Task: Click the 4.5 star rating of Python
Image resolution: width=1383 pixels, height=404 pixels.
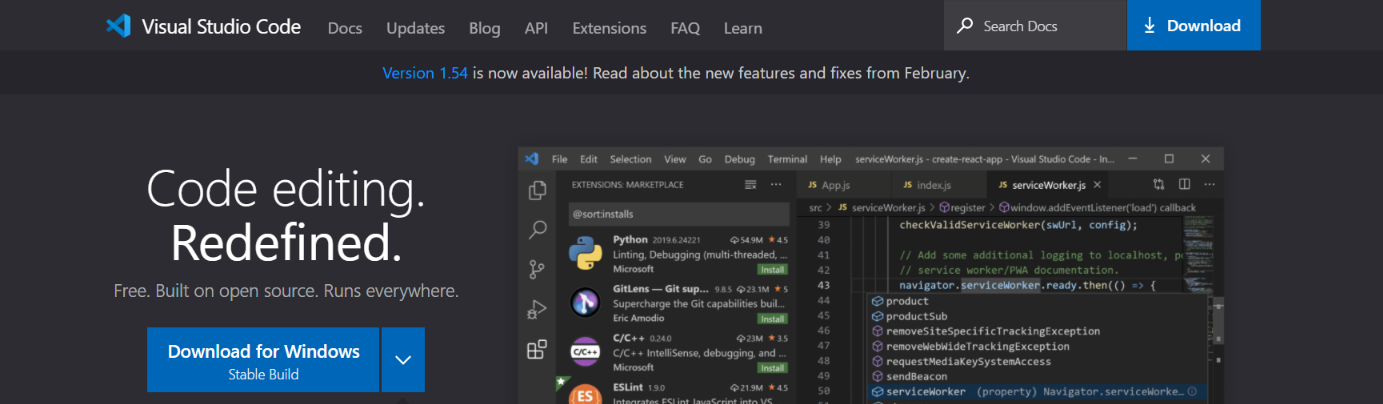Action: pyautogui.click(x=776, y=240)
